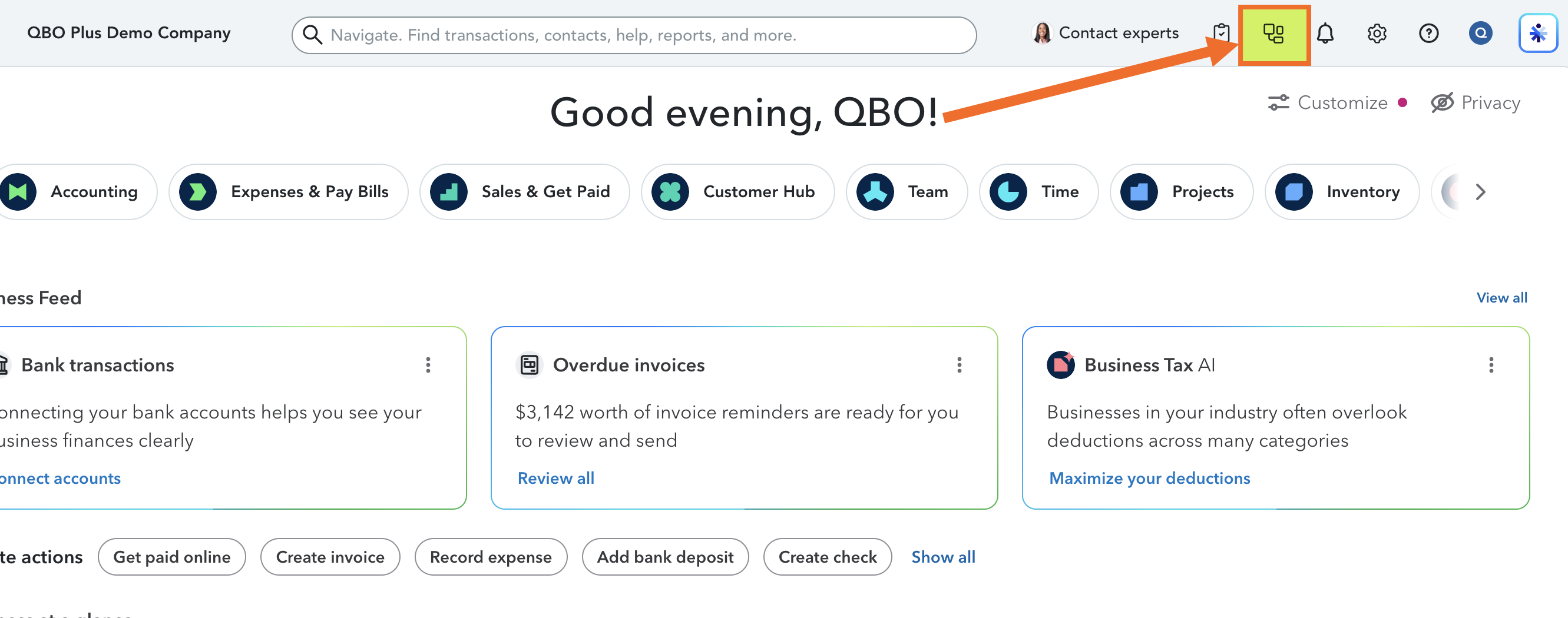The height and width of the screenshot is (618, 1568).
Task: Click View all in Business Feed
Action: pos(1501,298)
